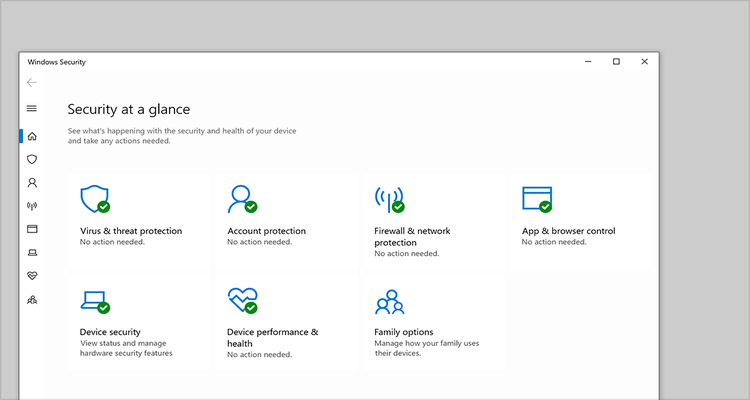
Task: Open the hamburger navigation menu
Action: [x=32, y=109]
